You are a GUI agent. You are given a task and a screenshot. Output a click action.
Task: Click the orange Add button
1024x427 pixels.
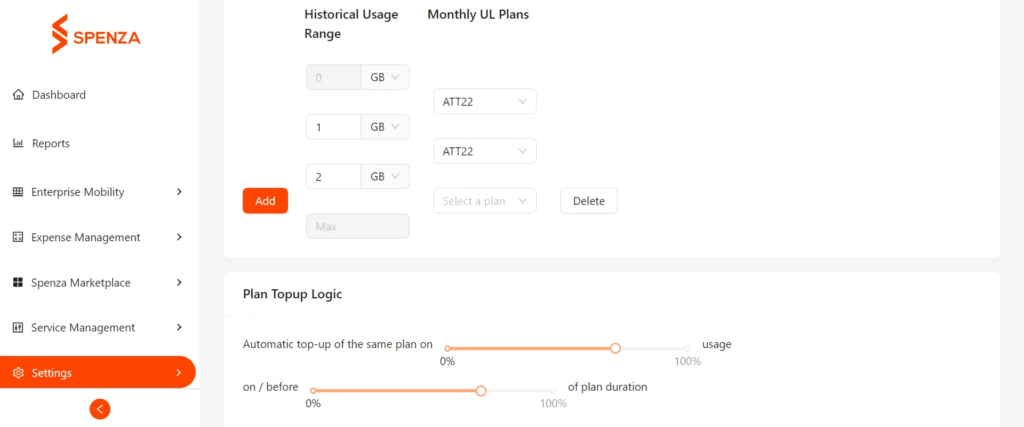(x=265, y=201)
